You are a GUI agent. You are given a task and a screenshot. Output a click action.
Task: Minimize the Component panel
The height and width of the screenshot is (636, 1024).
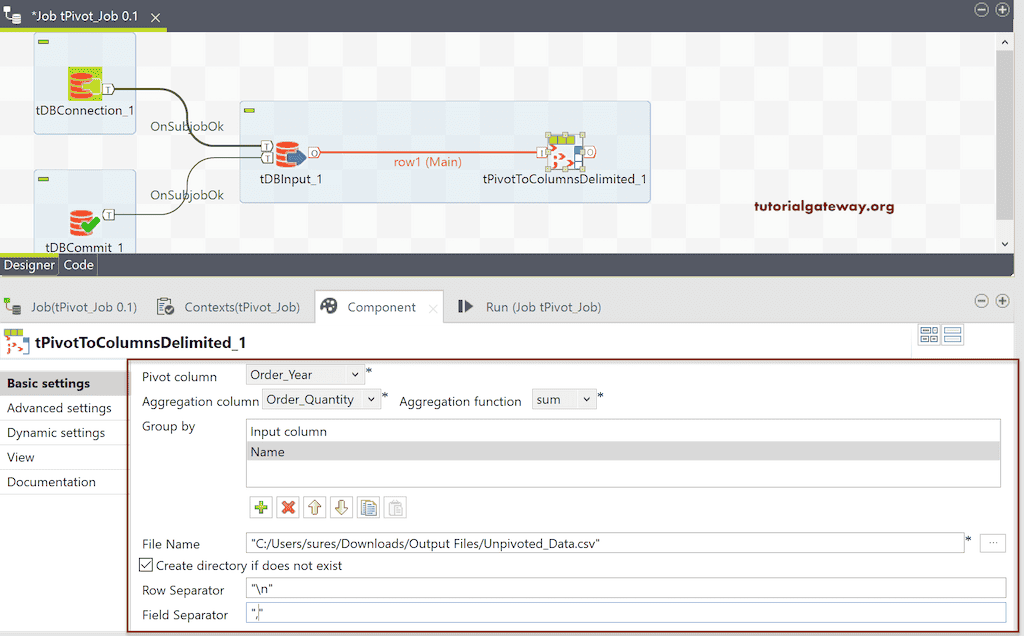click(982, 300)
